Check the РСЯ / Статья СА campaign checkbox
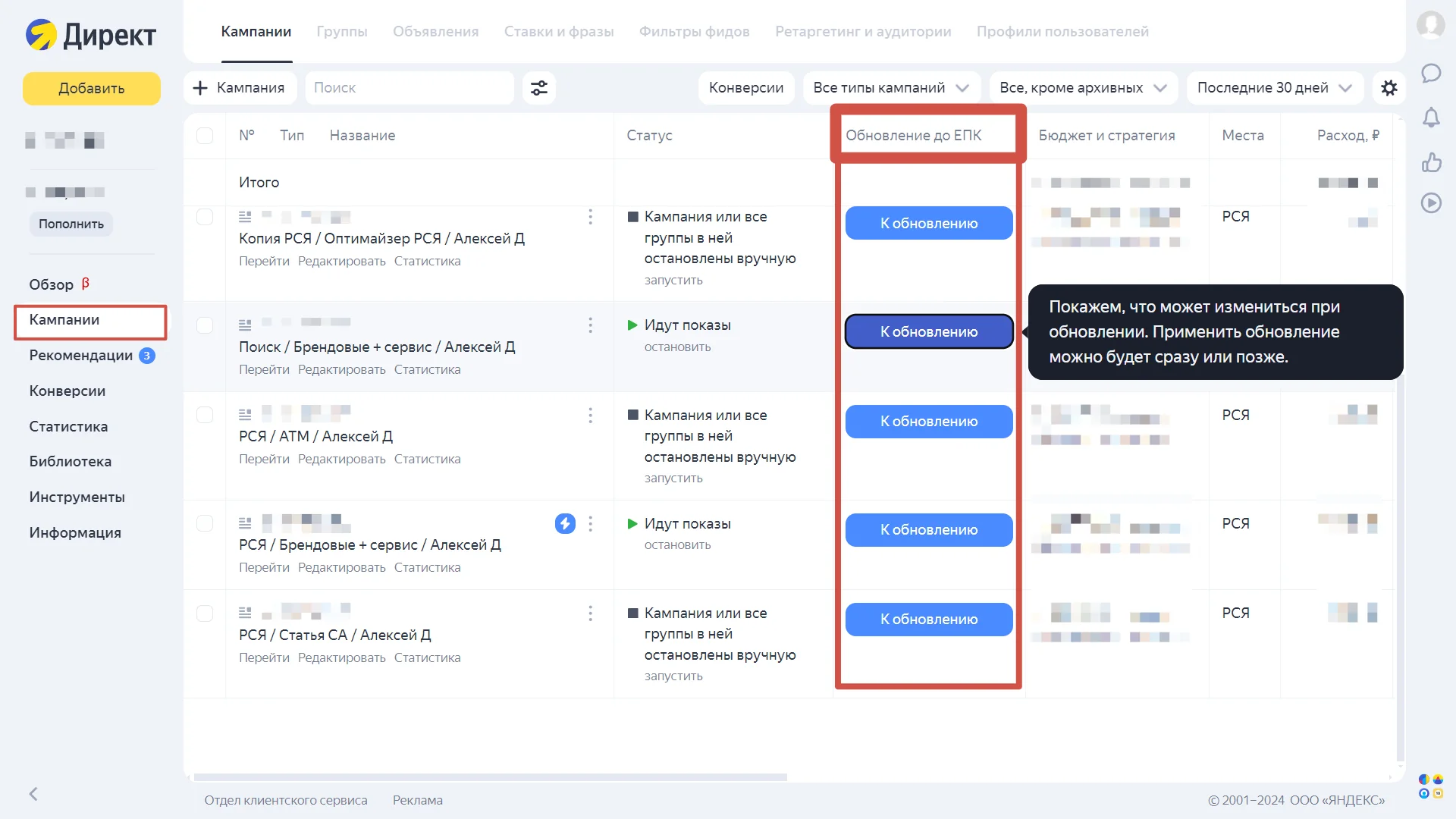Screen dimensions: 1456x819 point(205,613)
